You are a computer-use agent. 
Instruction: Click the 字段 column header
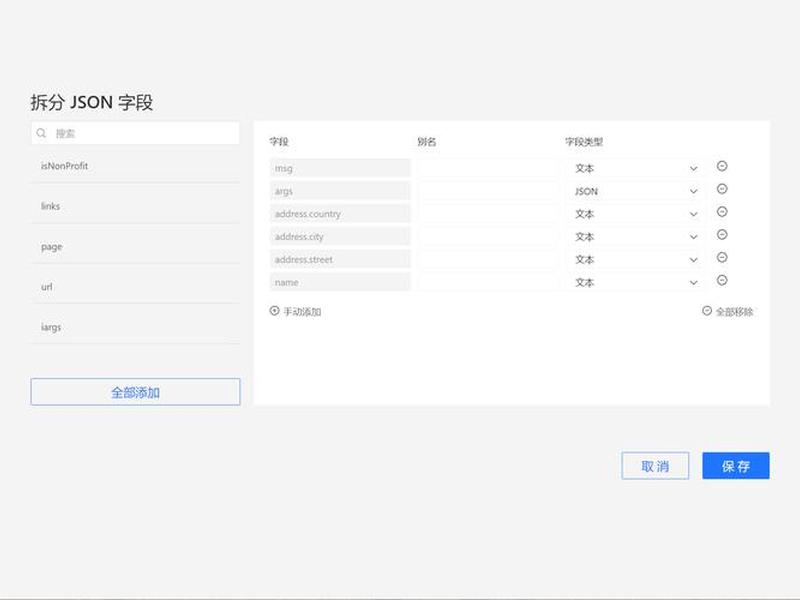(x=279, y=142)
